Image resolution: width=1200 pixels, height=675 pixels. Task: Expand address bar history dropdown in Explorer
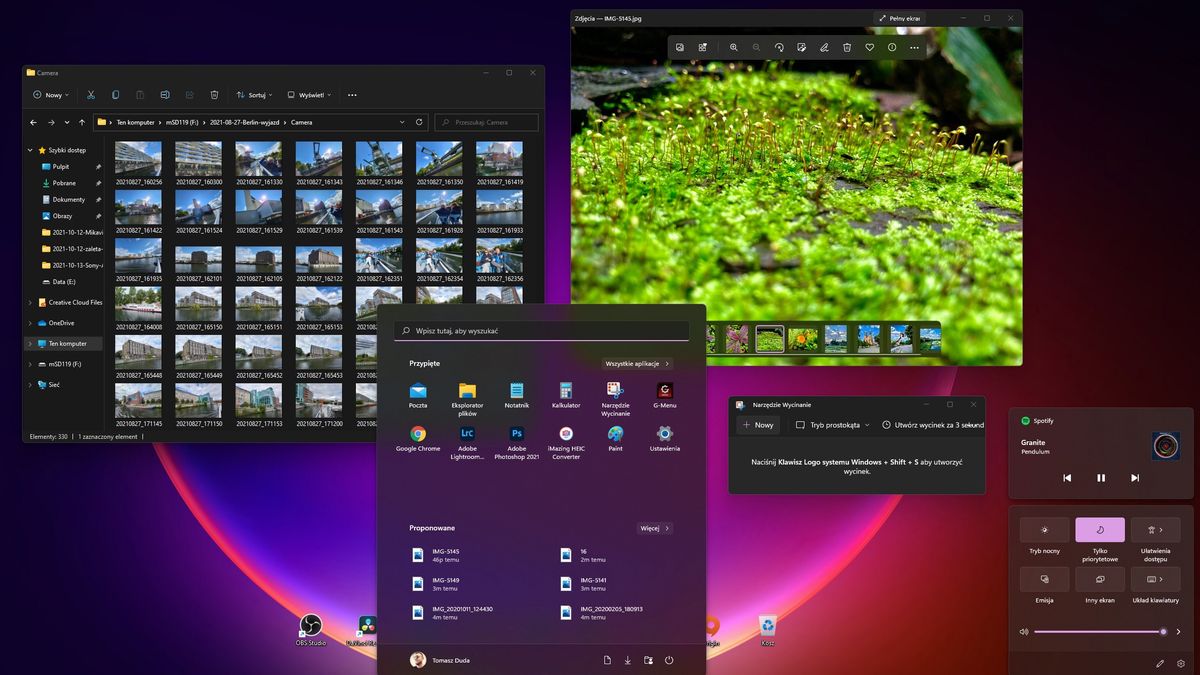coord(402,122)
